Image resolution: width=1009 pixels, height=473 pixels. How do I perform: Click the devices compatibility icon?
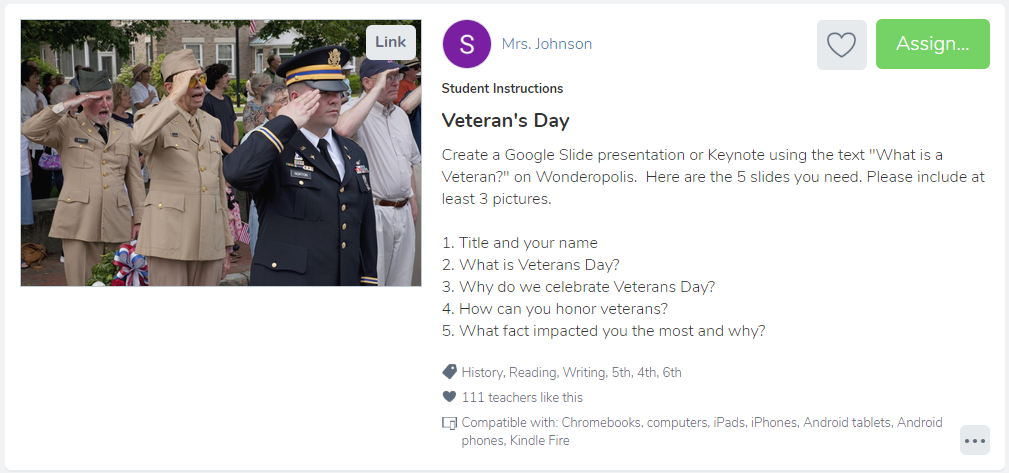[449, 423]
